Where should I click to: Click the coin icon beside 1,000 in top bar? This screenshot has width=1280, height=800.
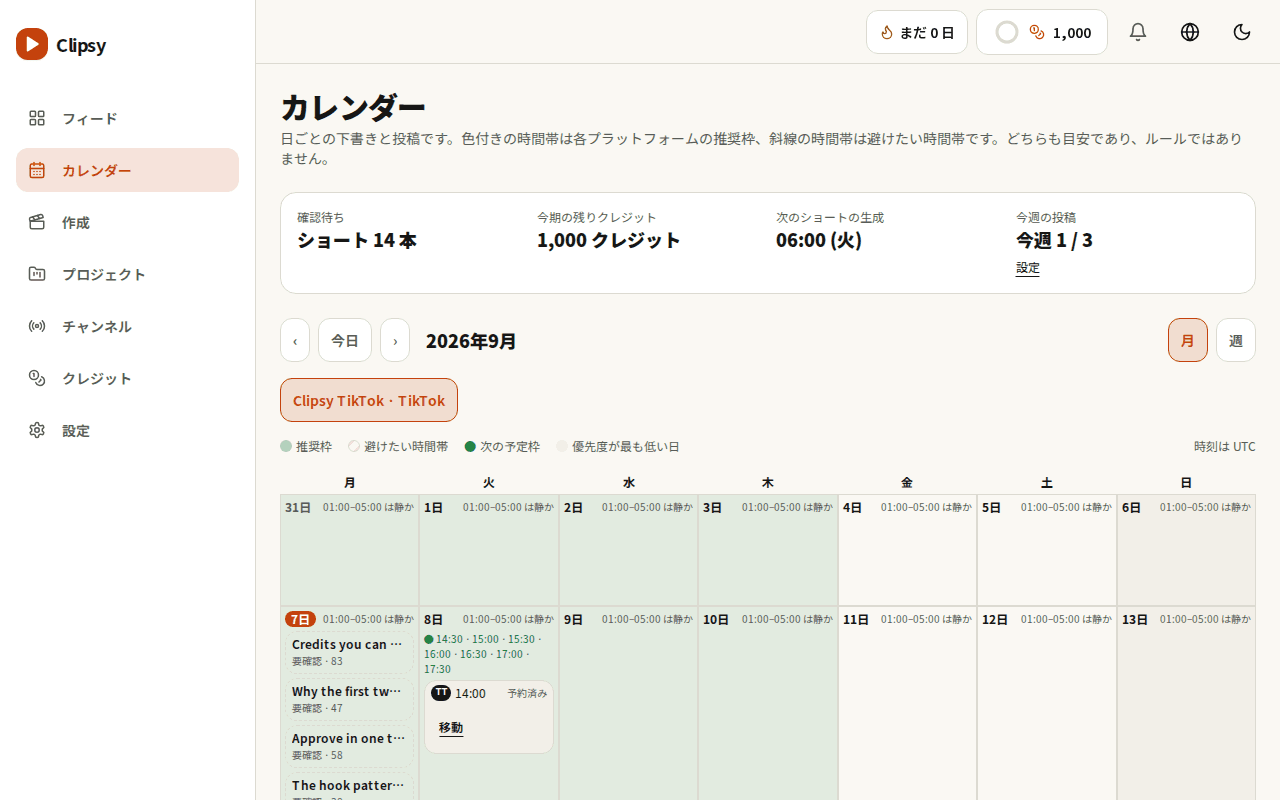(x=1037, y=32)
